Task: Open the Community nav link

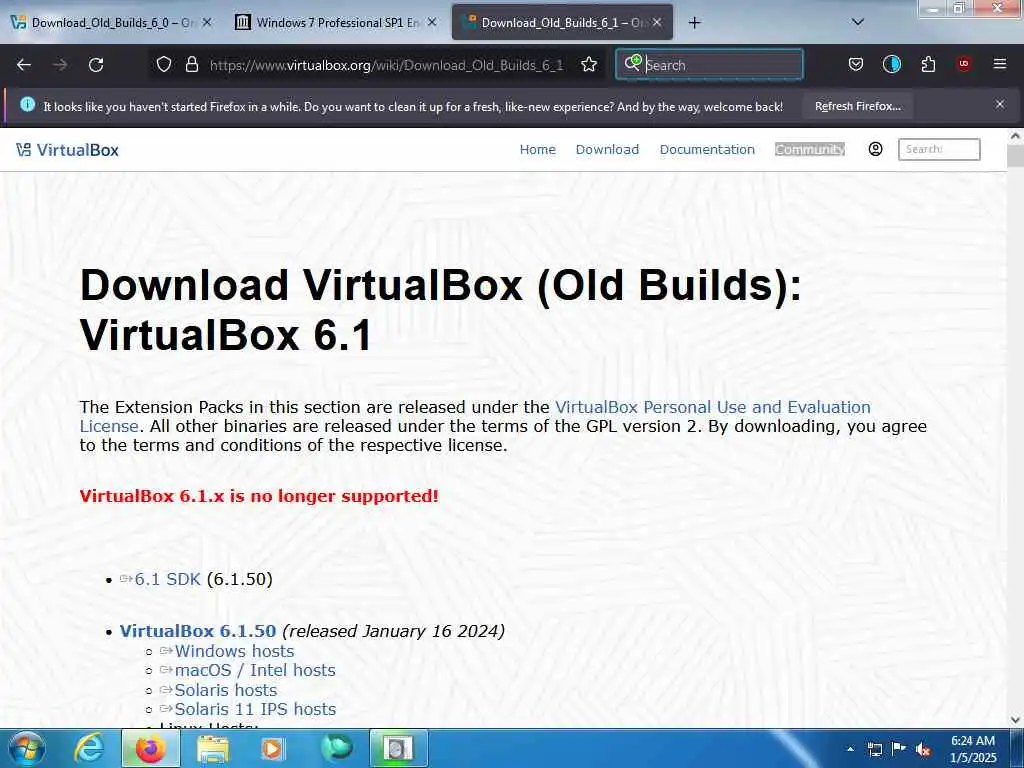Action: pyautogui.click(x=810, y=150)
